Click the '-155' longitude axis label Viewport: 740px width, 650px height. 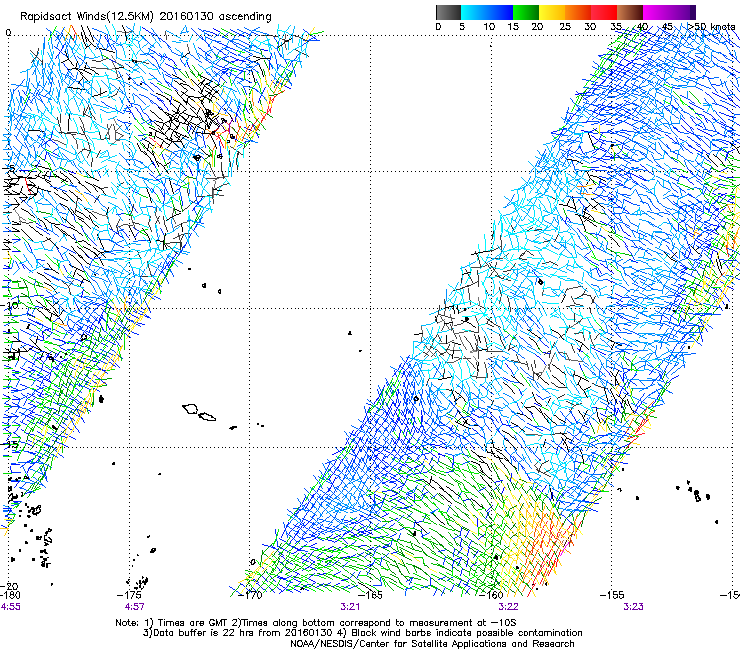point(612,595)
